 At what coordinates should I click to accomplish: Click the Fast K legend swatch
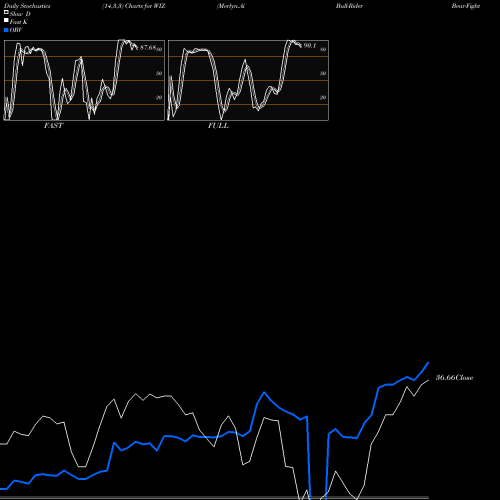(x=6, y=21)
